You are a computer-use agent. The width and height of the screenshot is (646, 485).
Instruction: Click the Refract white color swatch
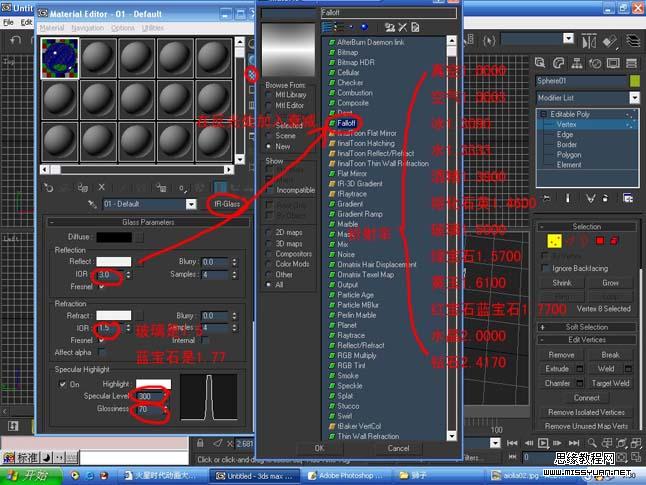tap(114, 316)
